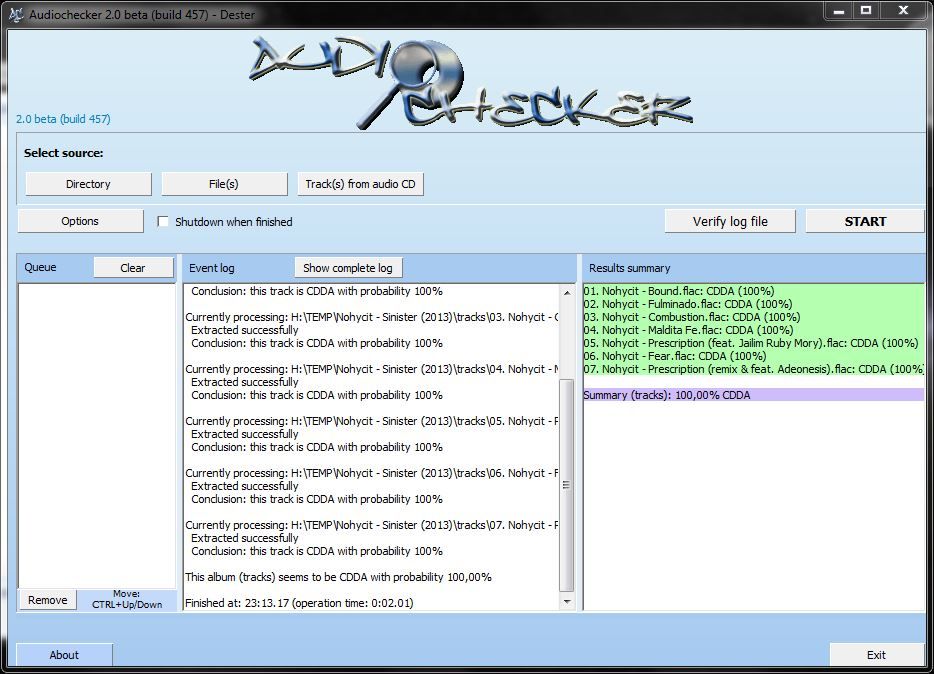The image size is (934, 674).
Task: Minimize the Audiochecker window
Action: 839,11
